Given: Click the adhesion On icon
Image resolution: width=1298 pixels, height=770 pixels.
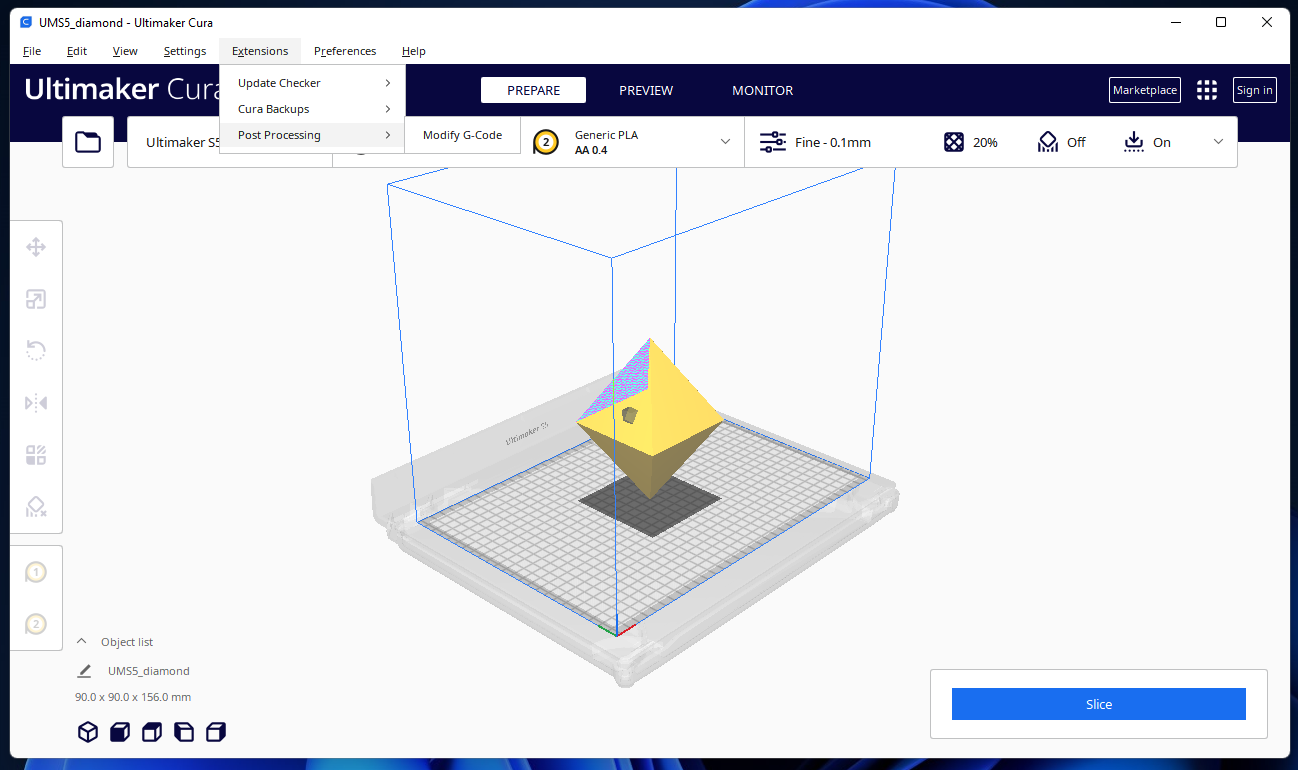Looking at the screenshot, I should 1134,142.
